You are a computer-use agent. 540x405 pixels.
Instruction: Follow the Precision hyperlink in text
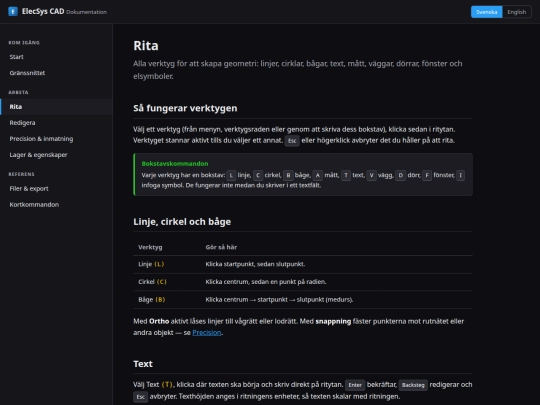point(207,332)
